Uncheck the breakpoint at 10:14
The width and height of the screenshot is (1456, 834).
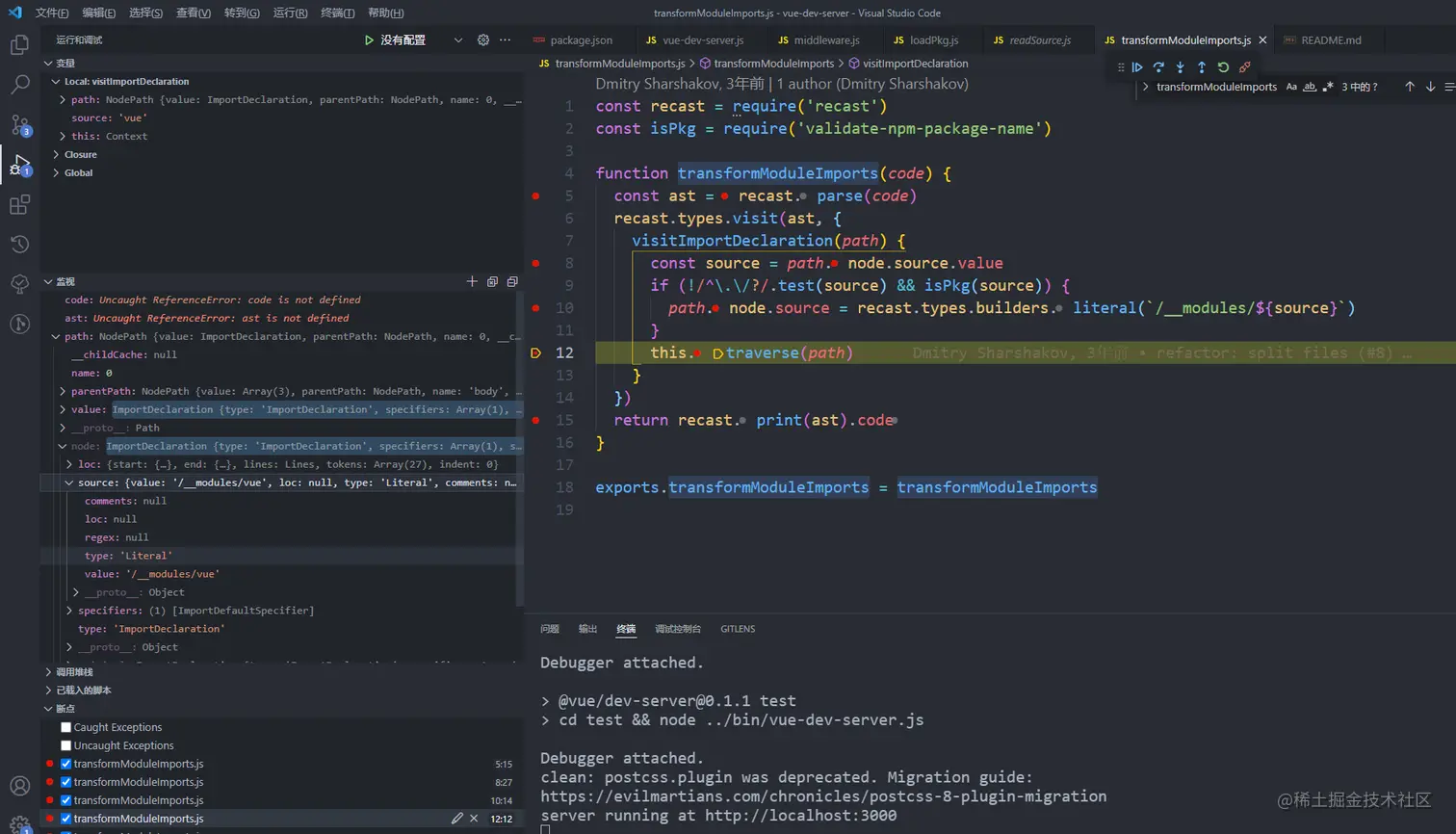(x=66, y=800)
